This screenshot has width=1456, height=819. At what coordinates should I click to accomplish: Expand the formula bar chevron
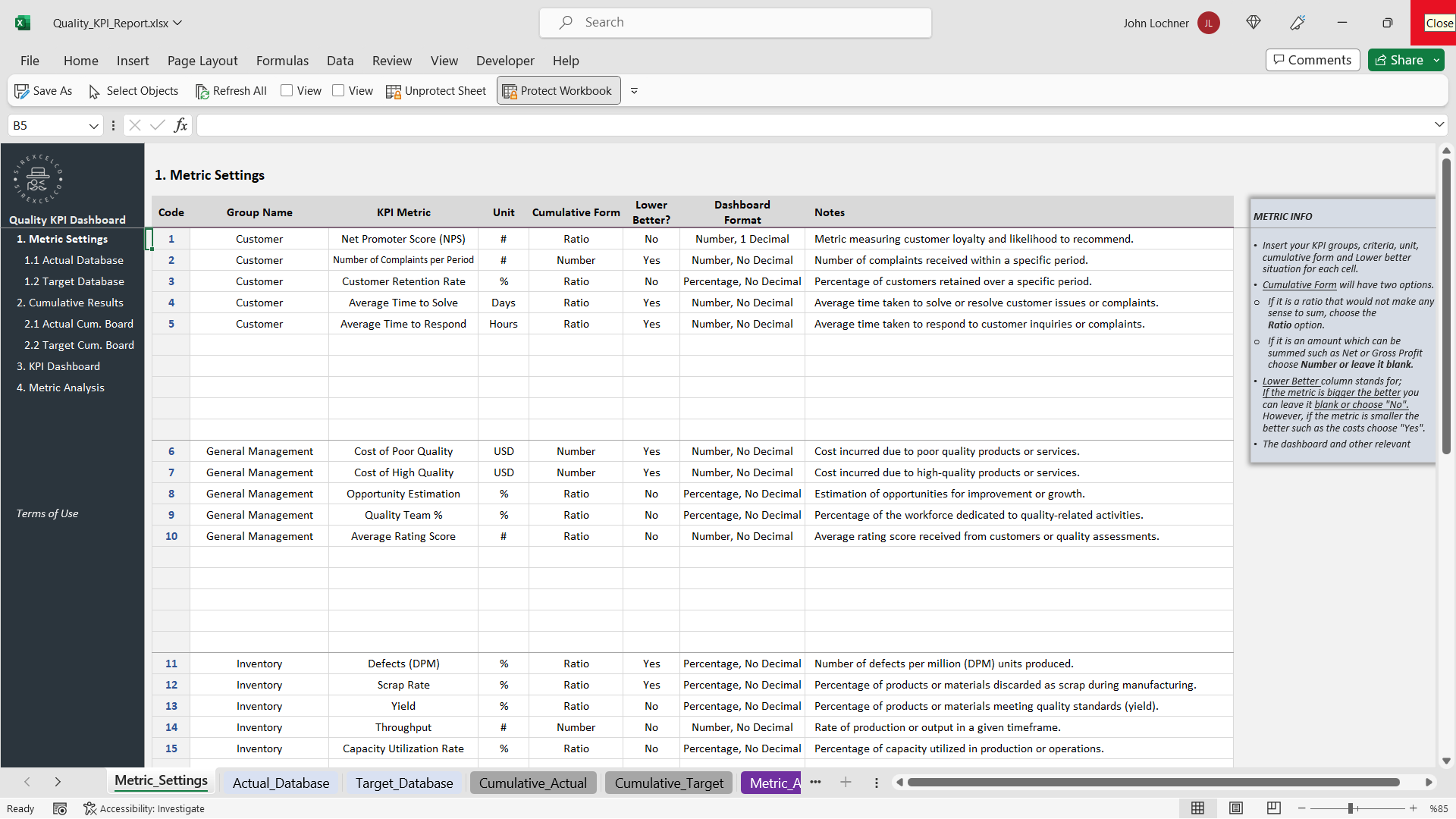click(x=1439, y=124)
